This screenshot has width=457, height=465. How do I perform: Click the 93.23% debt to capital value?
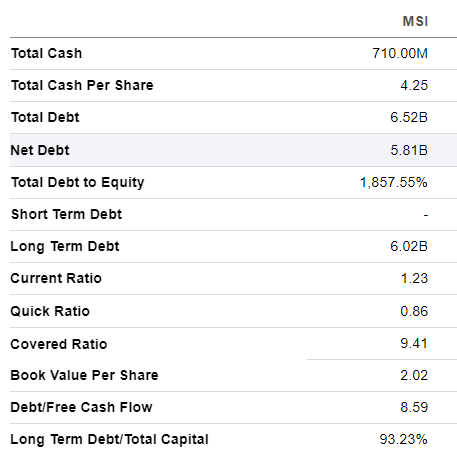pos(403,439)
